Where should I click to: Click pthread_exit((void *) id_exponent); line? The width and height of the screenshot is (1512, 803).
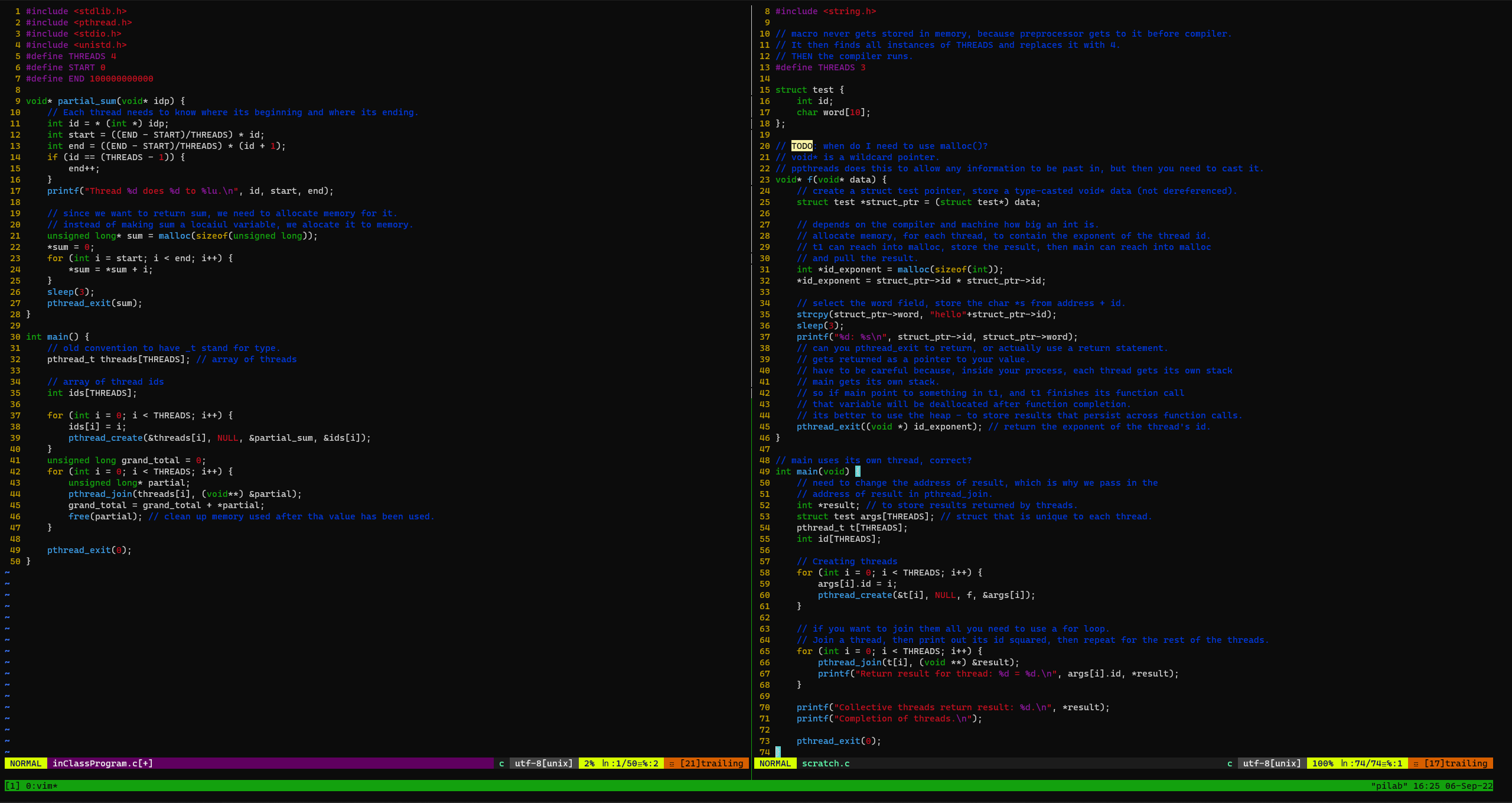click(x=889, y=427)
